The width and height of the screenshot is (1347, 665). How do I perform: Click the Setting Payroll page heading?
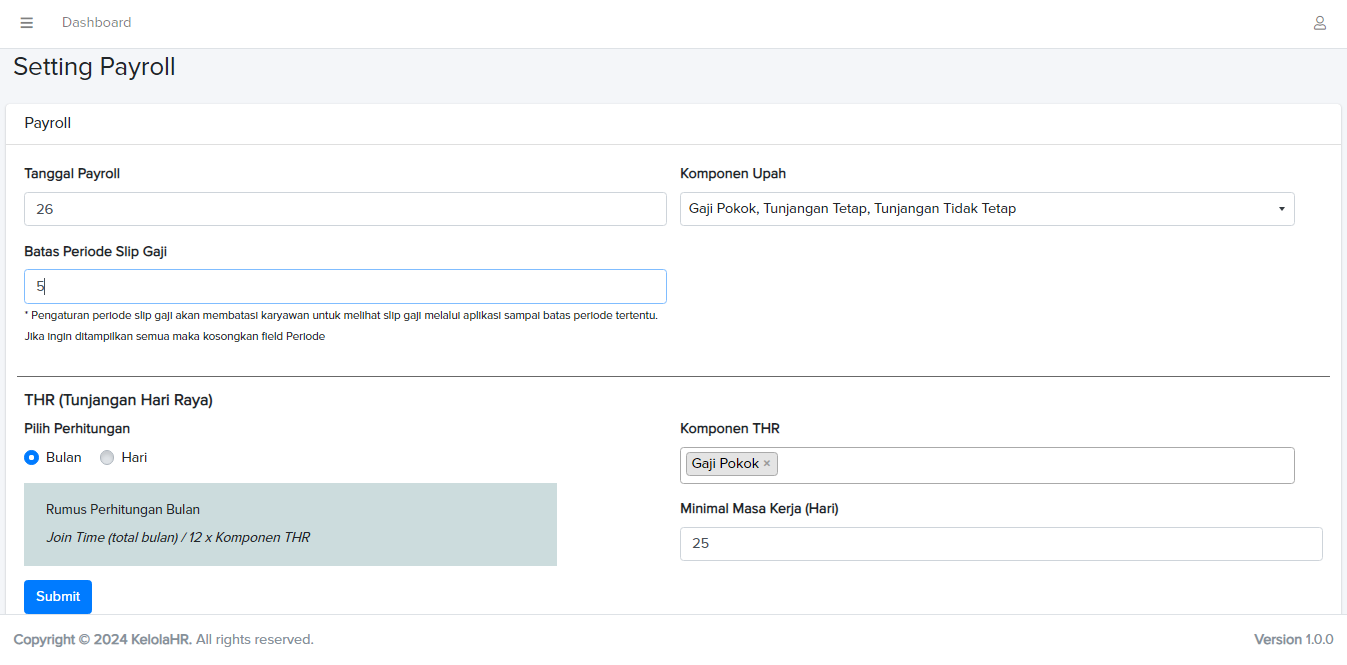pos(94,67)
